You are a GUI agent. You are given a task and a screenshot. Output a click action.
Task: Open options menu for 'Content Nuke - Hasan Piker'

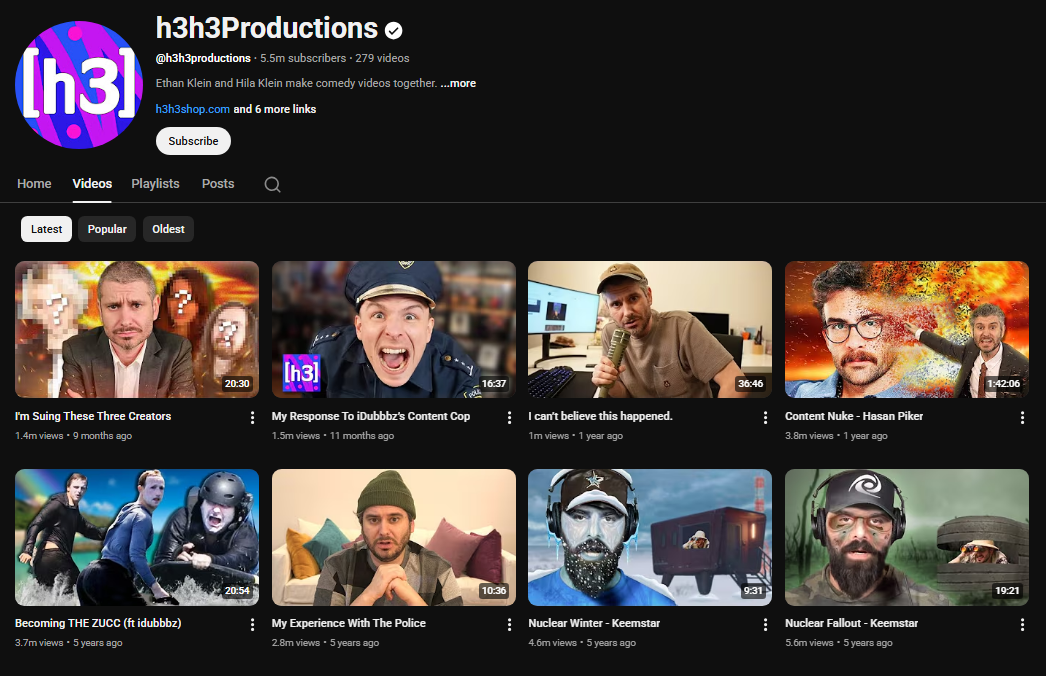(x=1022, y=417)
